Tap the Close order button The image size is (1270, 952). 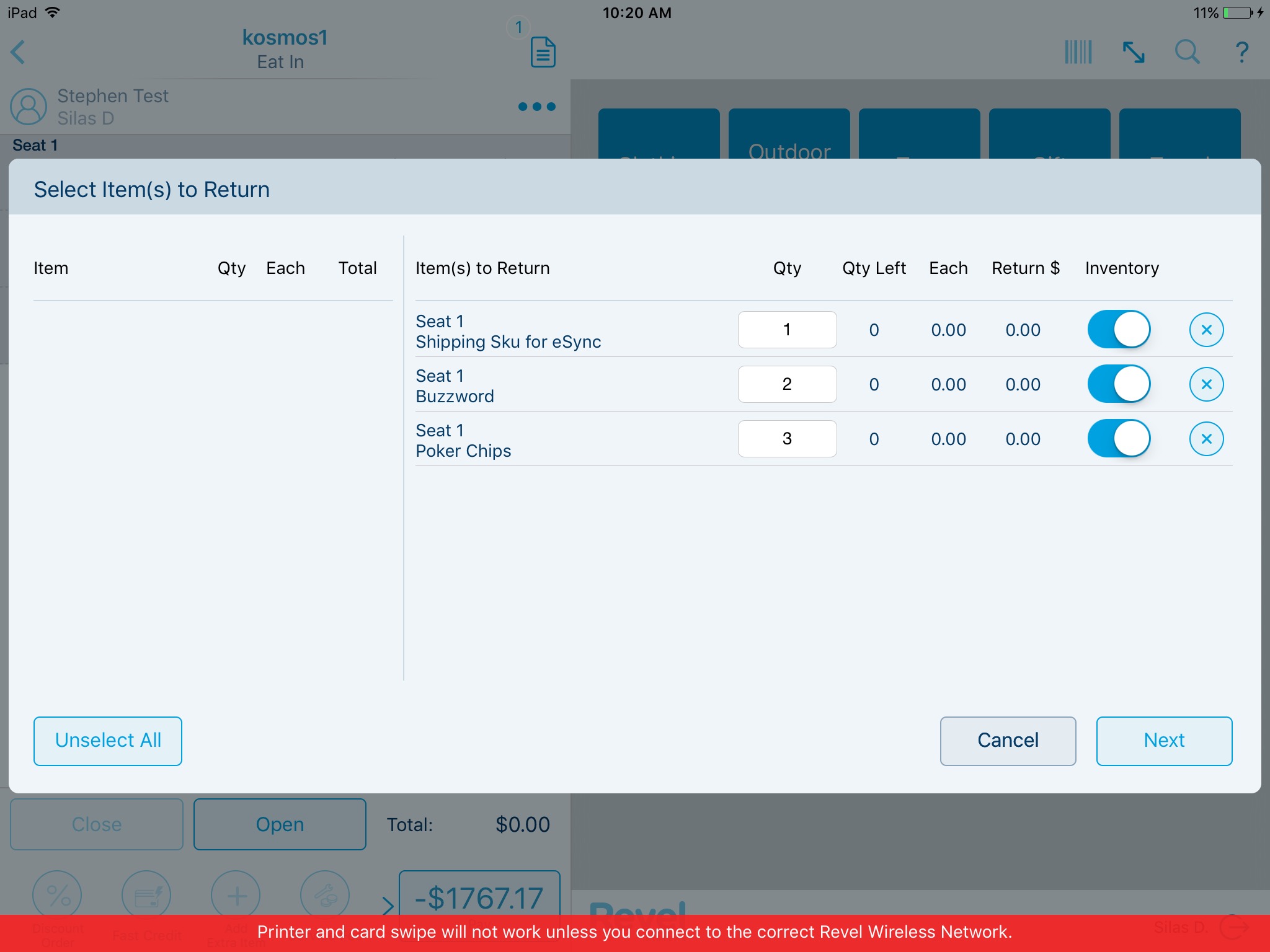pos(97,824)
